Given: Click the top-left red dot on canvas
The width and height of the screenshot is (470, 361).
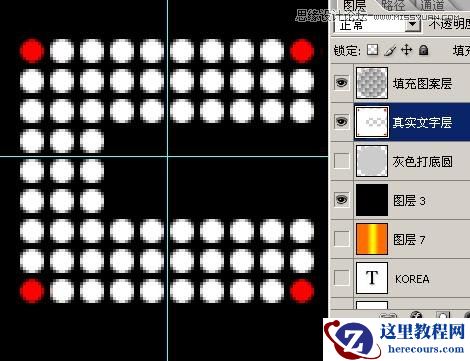Looking at the screenshot, I should [x=32, y=51].
